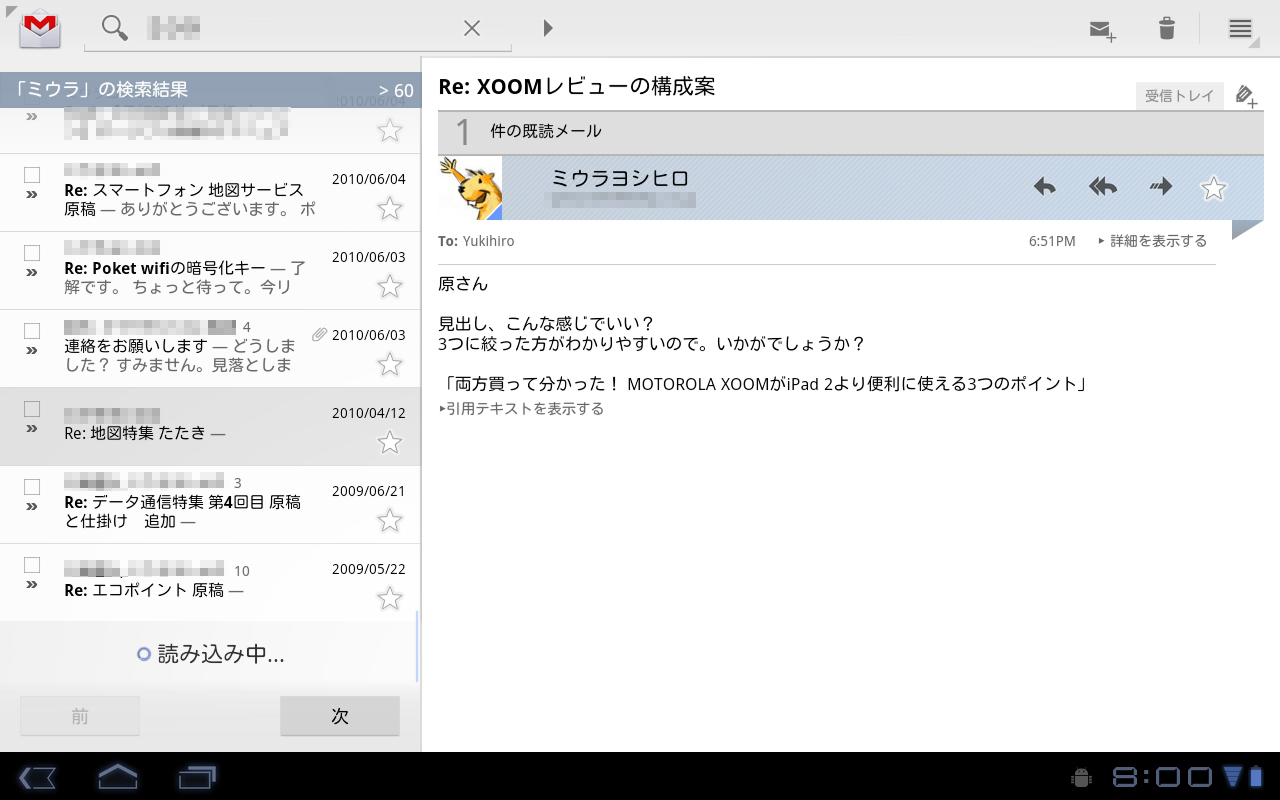Delete the conversation with the trash icon
1280x800 pixels.
click(1167, 28)
